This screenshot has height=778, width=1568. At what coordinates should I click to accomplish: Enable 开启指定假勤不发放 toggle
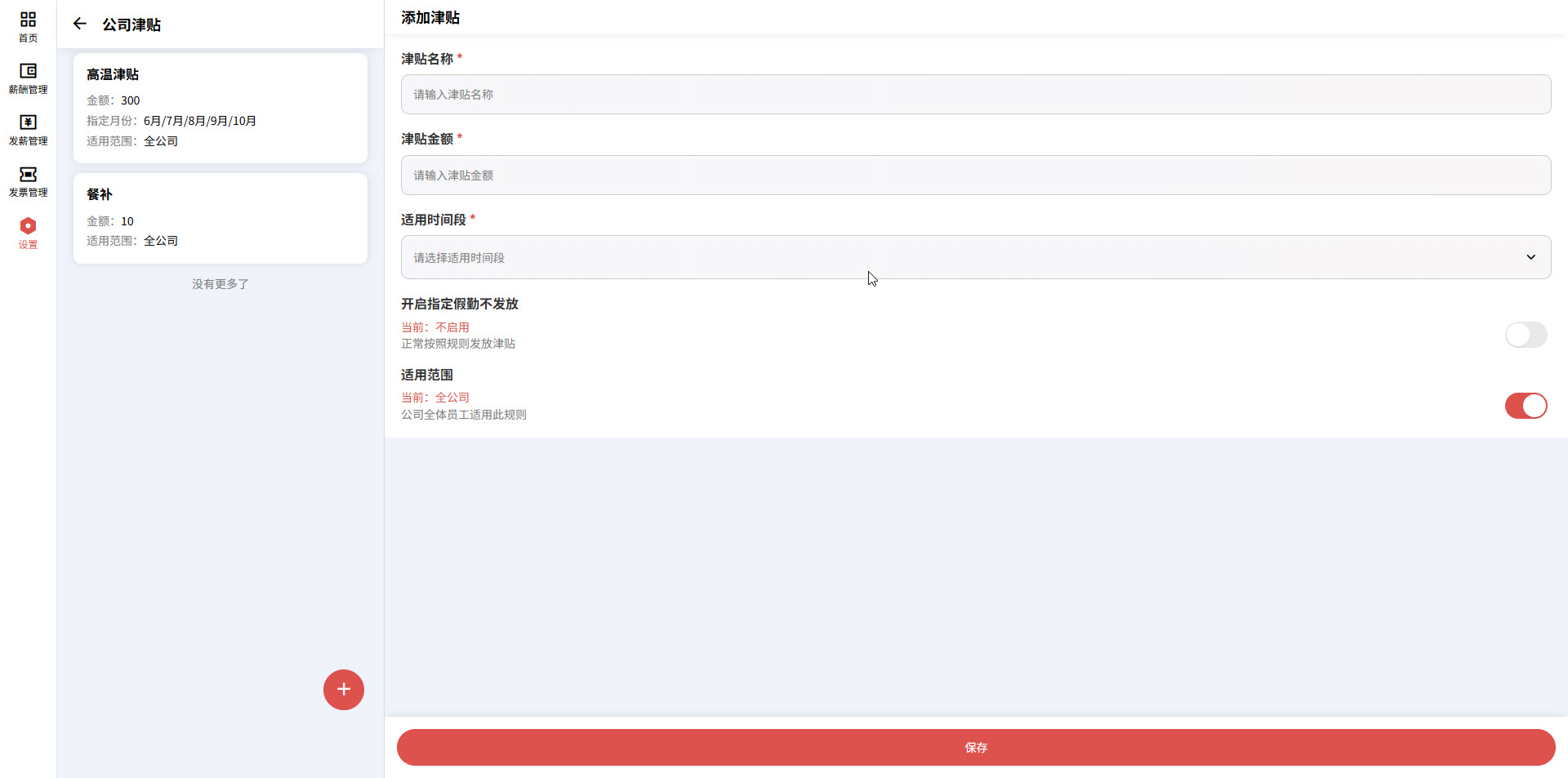1526,335
